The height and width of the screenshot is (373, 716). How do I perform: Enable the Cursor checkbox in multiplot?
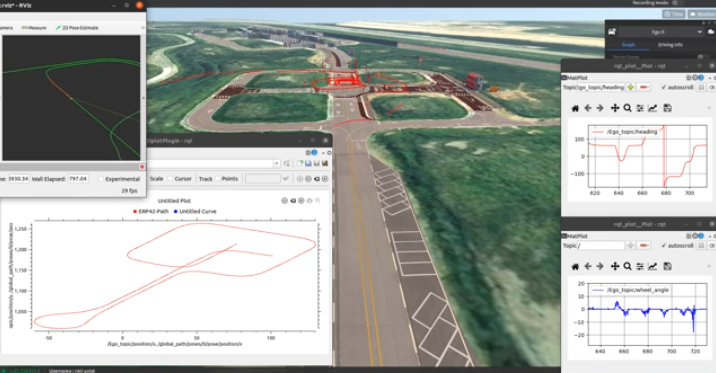point(170,179)
